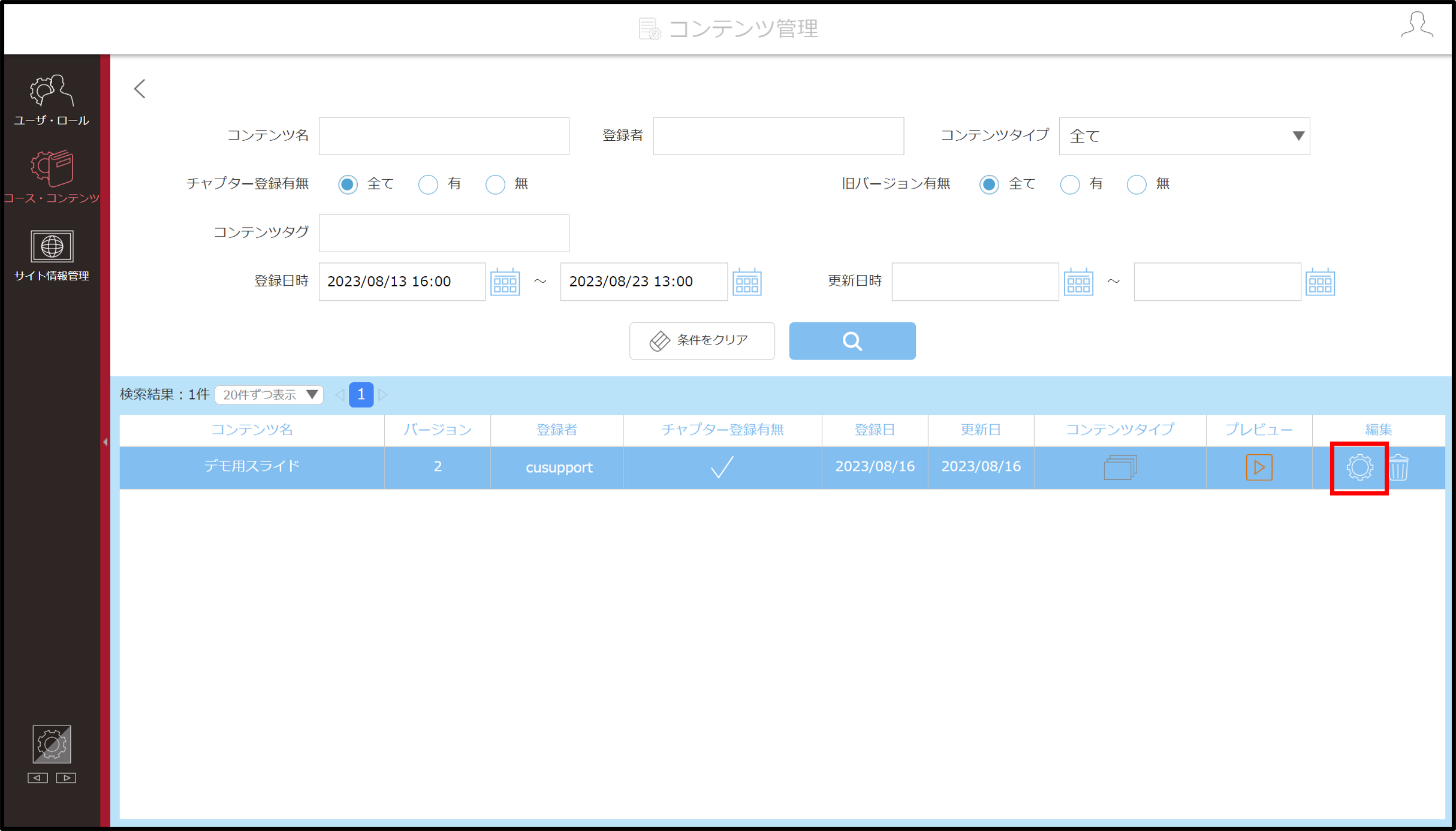The width and height of the screenshot is (1456, 831).
Task: Sort by 更新日 column header
Action: click(981, 430)
